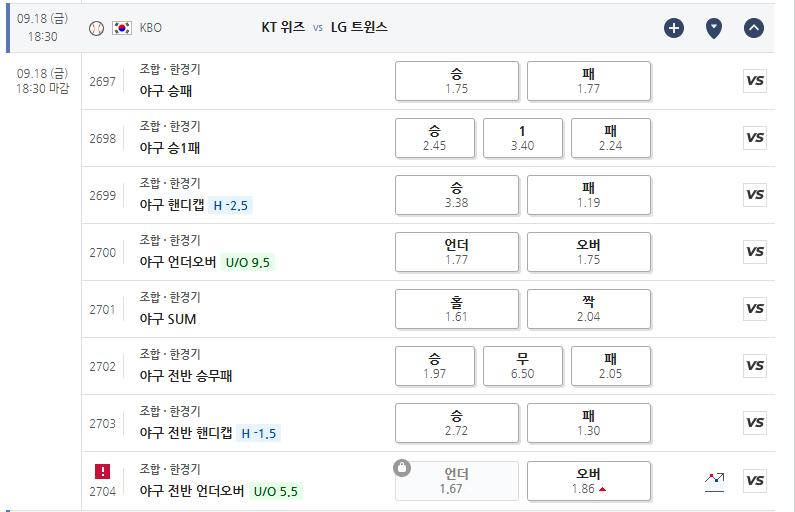
Task: Select 패 1.77 in 야구 승패
Action: (589, 81)
